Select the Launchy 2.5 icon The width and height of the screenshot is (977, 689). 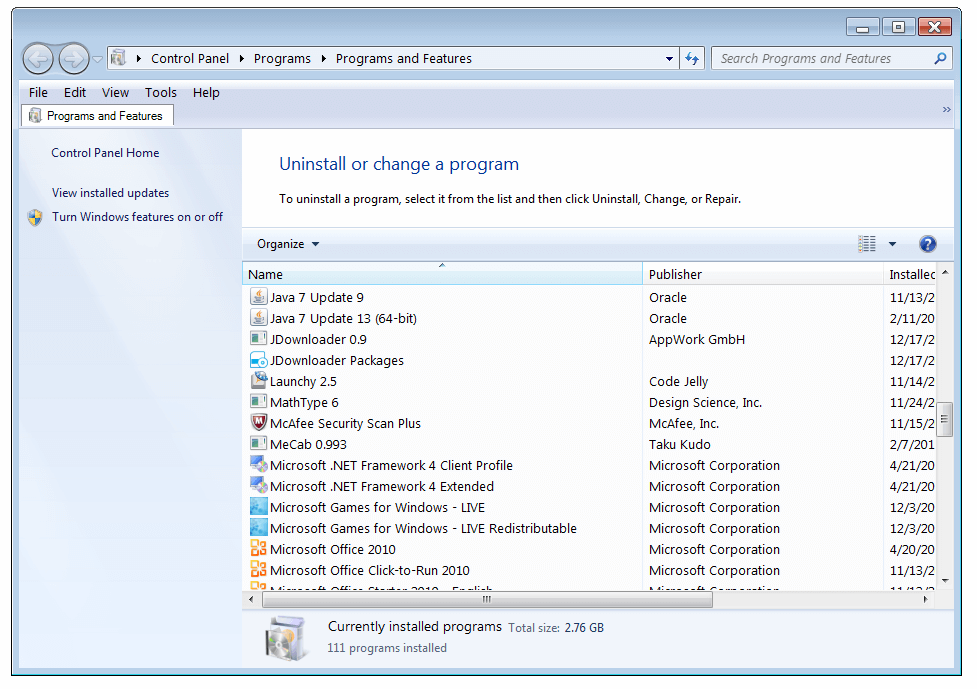coord(258,381)
